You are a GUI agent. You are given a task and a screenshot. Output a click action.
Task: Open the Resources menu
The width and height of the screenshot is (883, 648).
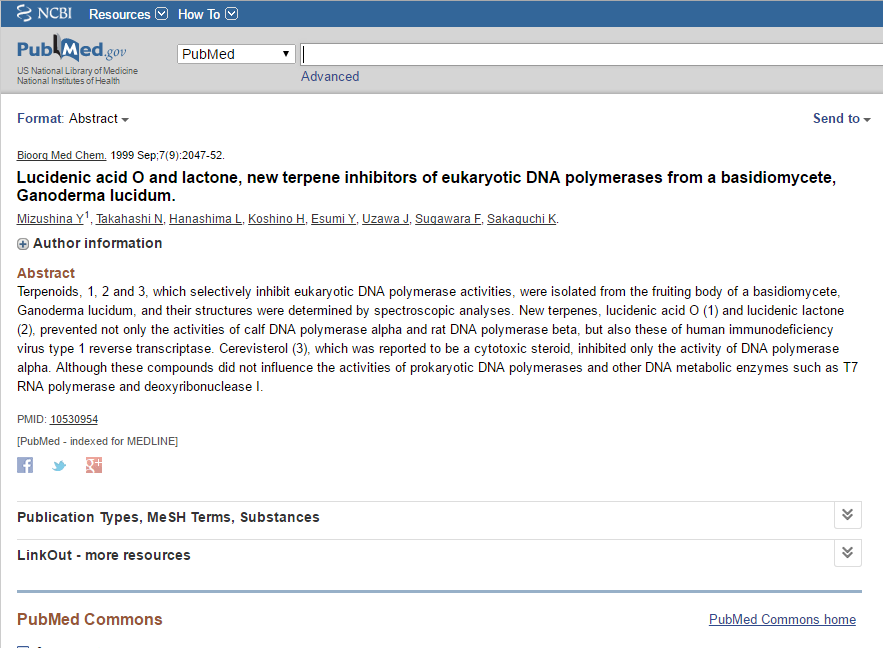point(128,14)
